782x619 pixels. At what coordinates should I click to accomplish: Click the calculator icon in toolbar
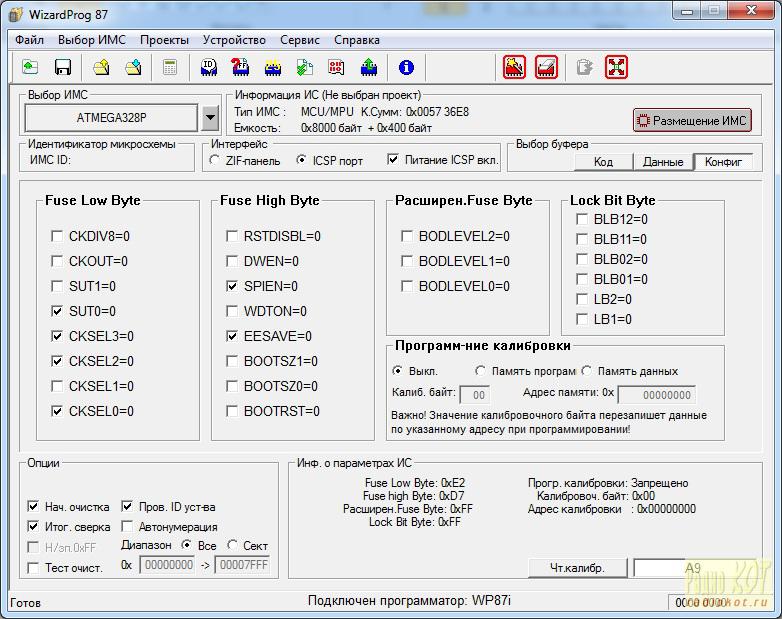click(170, 67)
